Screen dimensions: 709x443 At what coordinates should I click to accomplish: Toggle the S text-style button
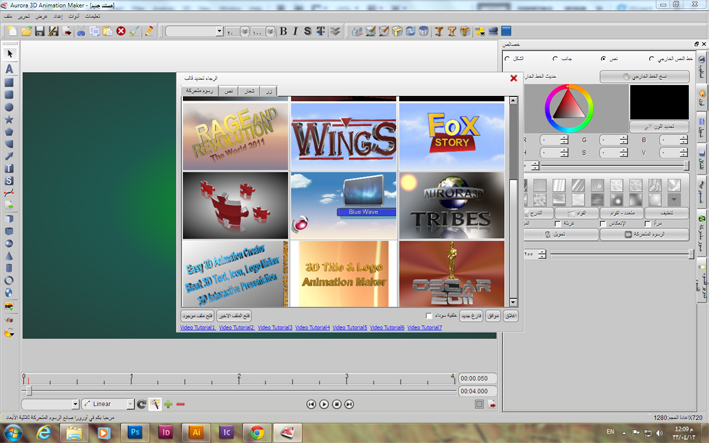tap(307, 31)
